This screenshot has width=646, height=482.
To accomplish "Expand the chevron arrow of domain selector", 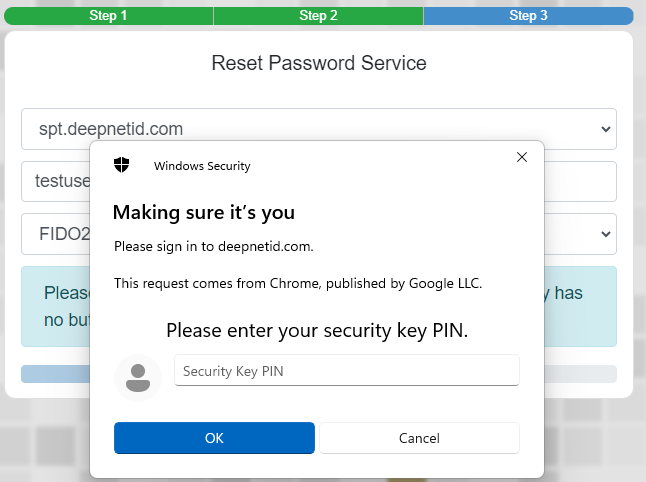I will pyautogui.click(x=604, y=129).
